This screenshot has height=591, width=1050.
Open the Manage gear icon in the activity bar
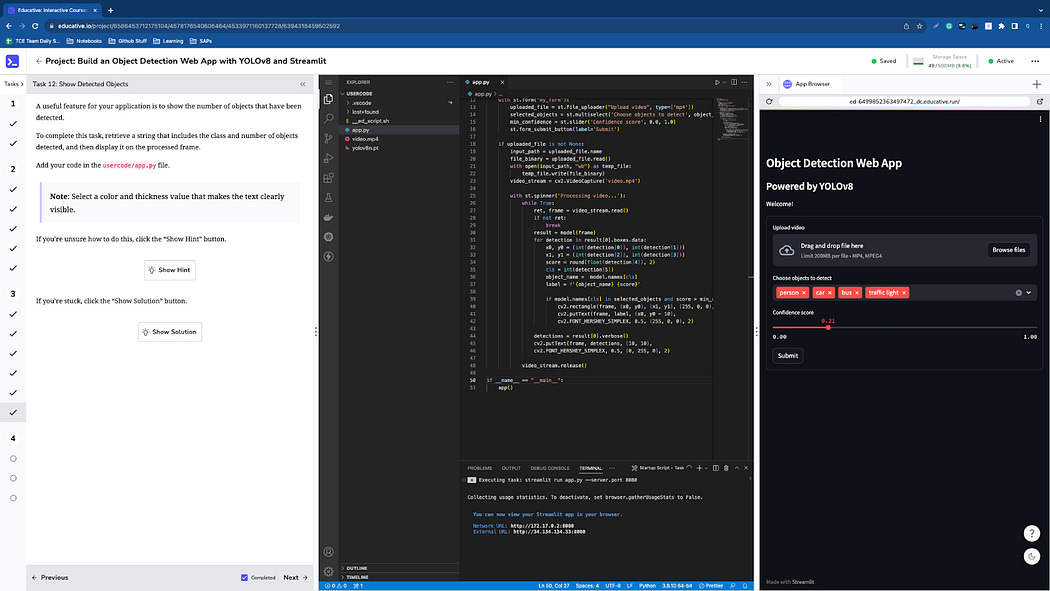(328, 572)
